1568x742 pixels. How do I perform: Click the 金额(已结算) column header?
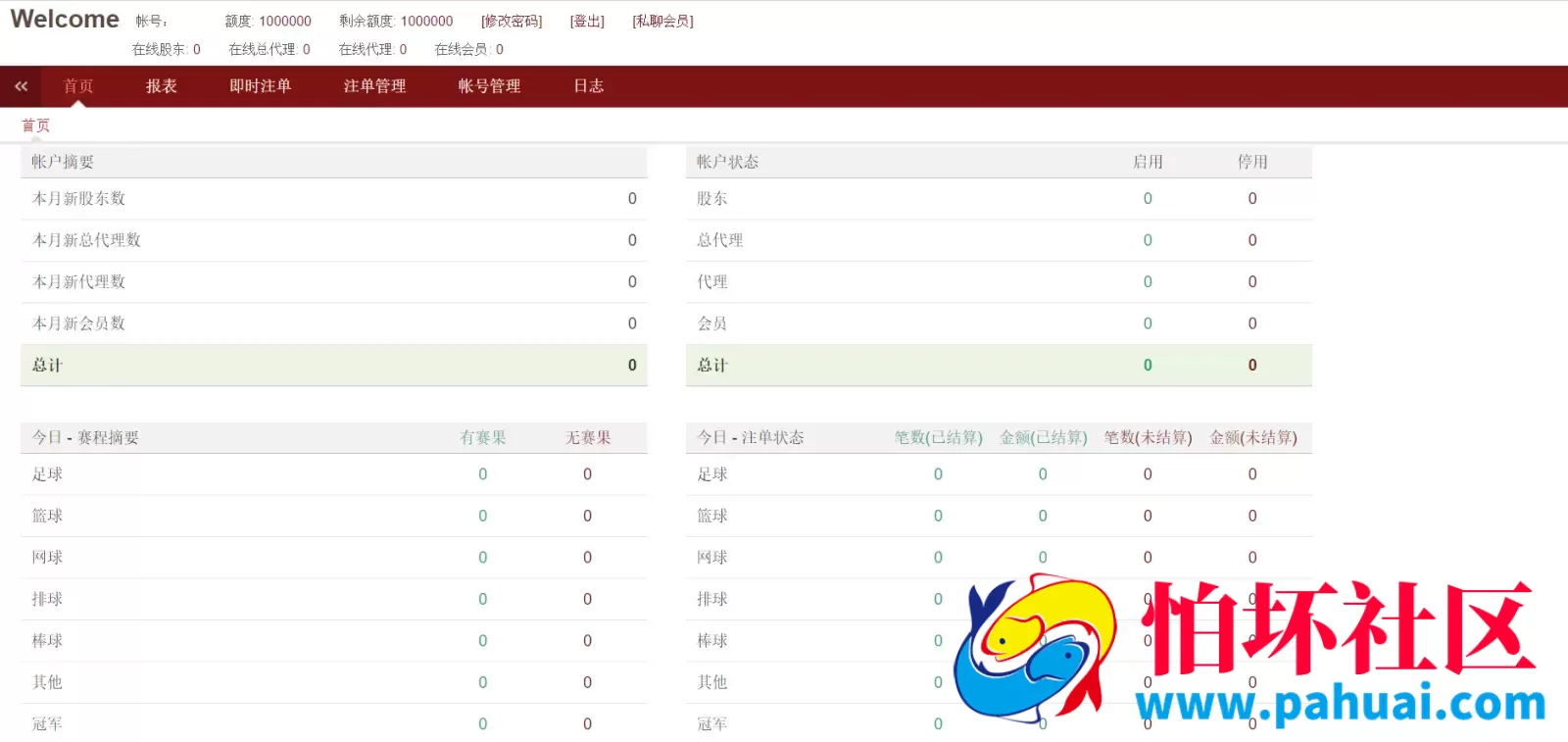pos(1044,437)
